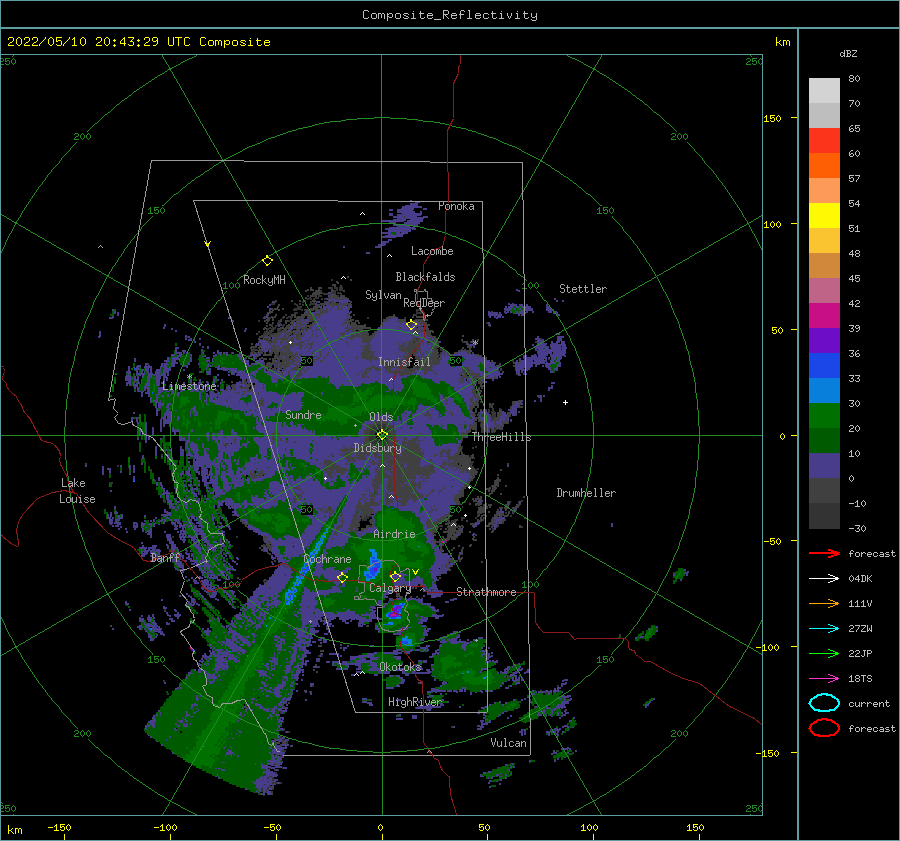Screen dimensions: 900x841
Task: Click the yellow diamond marker near RockyMH
Action: (267, 261)
